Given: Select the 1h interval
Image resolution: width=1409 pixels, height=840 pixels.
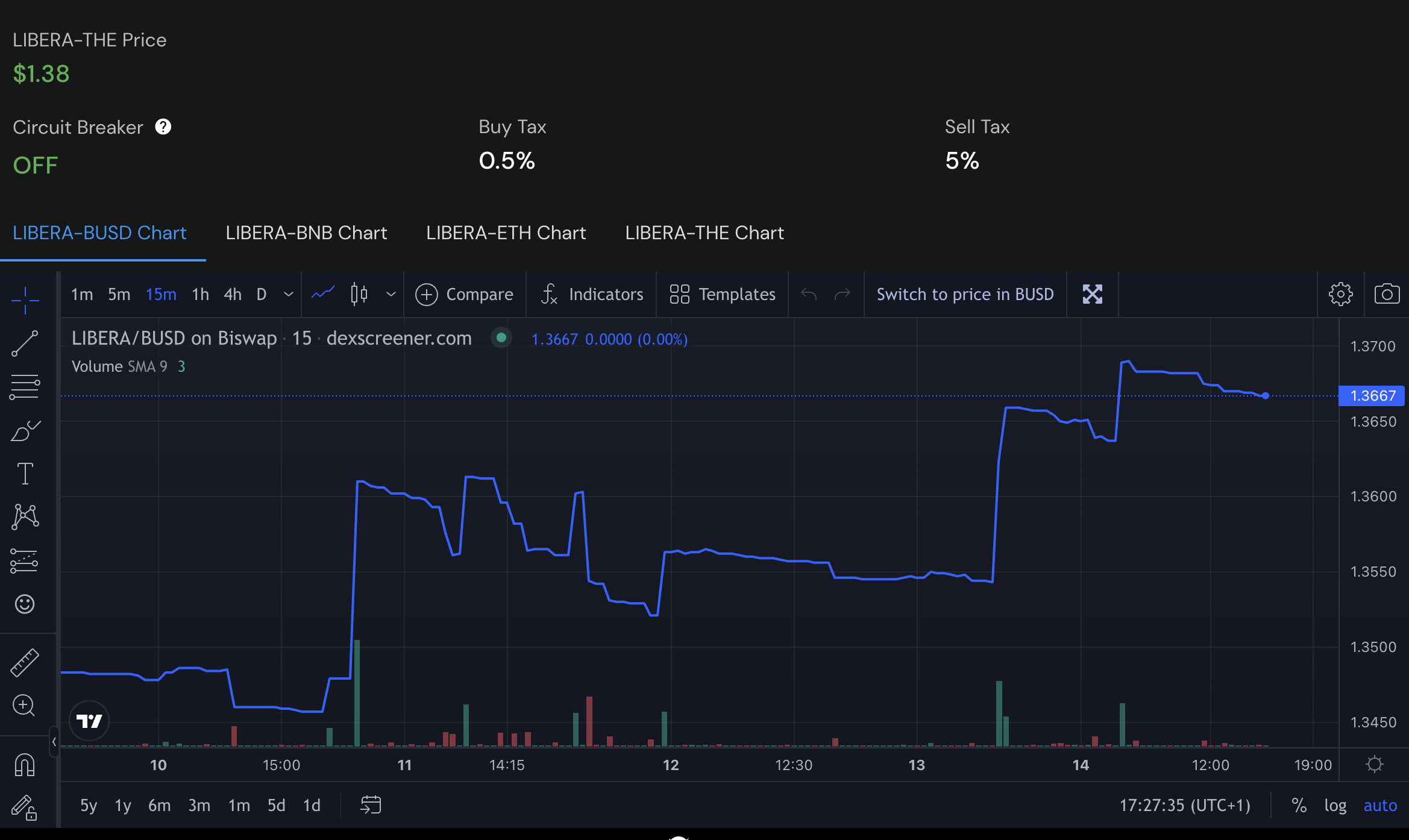Looking at the screenshot, I should click(200, 294).
